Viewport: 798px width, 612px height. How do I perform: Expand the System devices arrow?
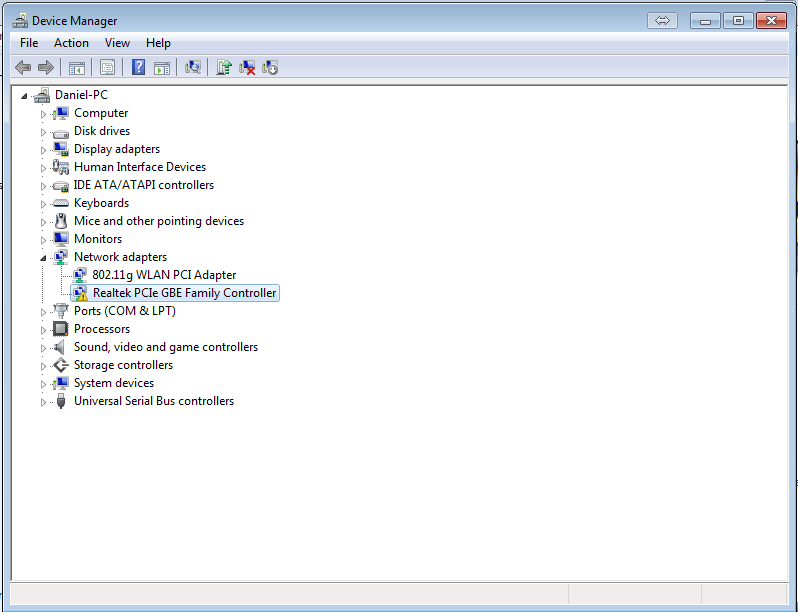tap(43, 384)
